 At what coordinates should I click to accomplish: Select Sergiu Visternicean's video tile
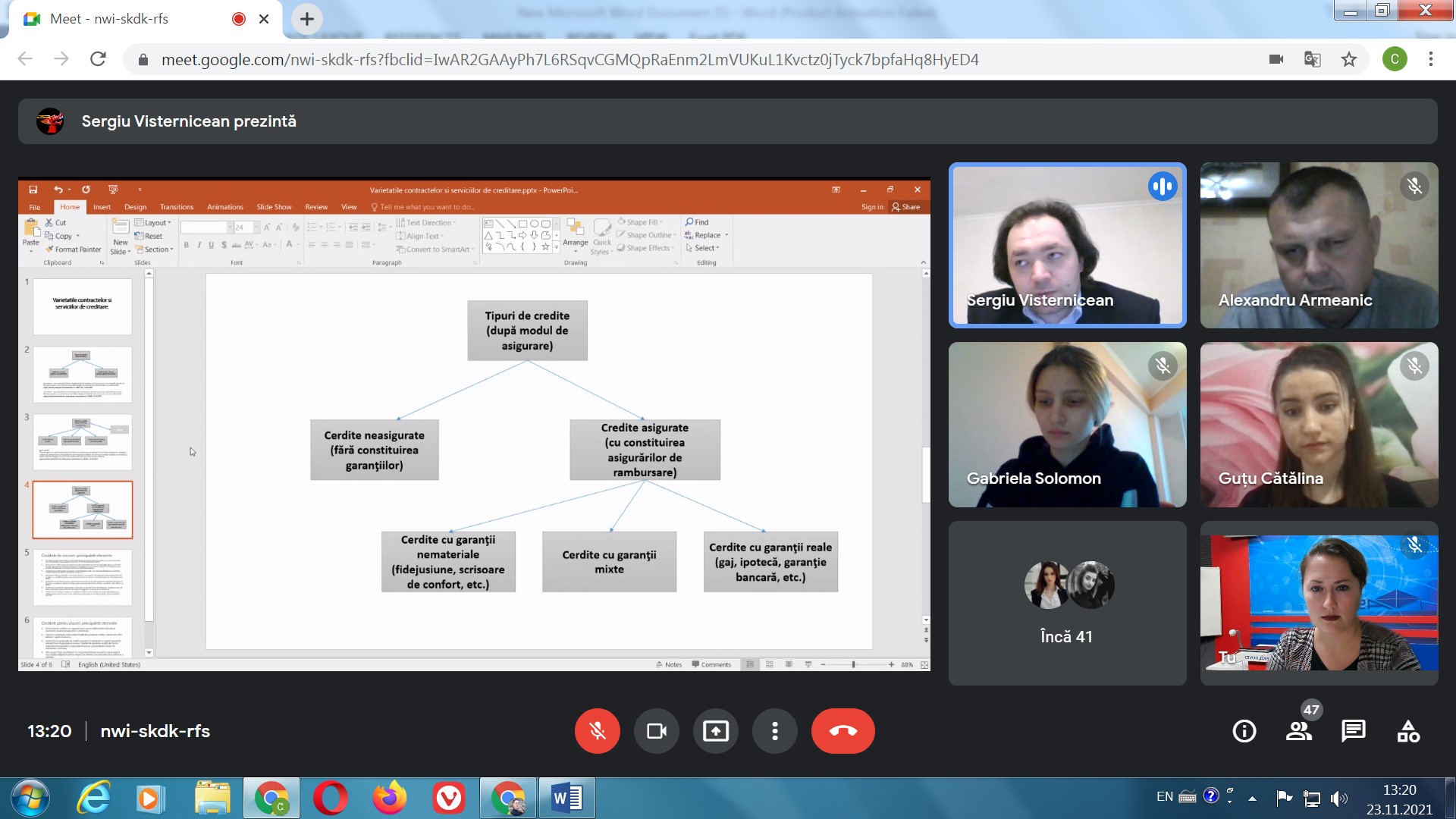tap(1067, 245)
